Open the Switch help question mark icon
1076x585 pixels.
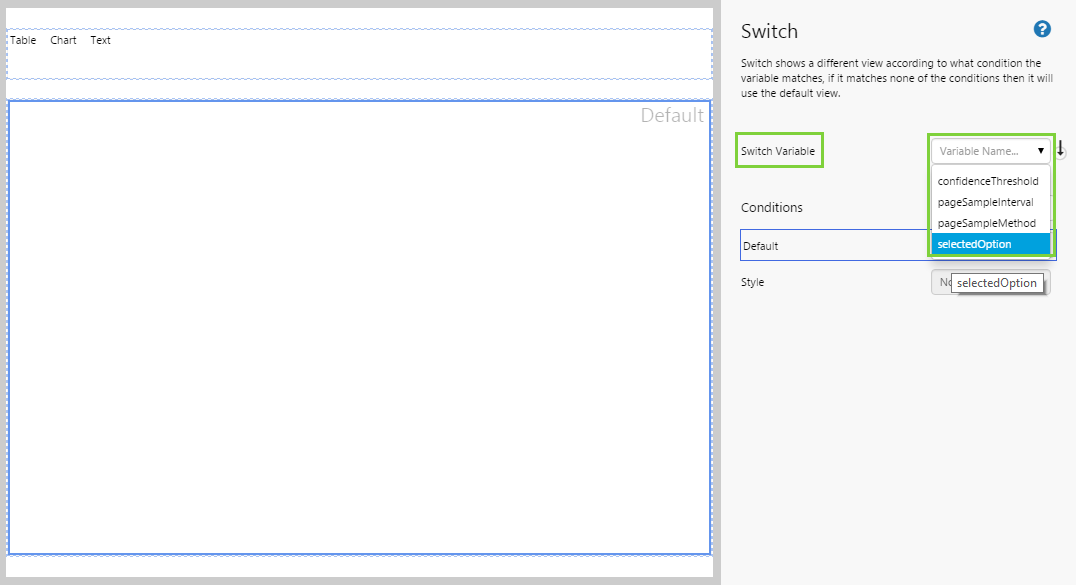point(1042,30)
